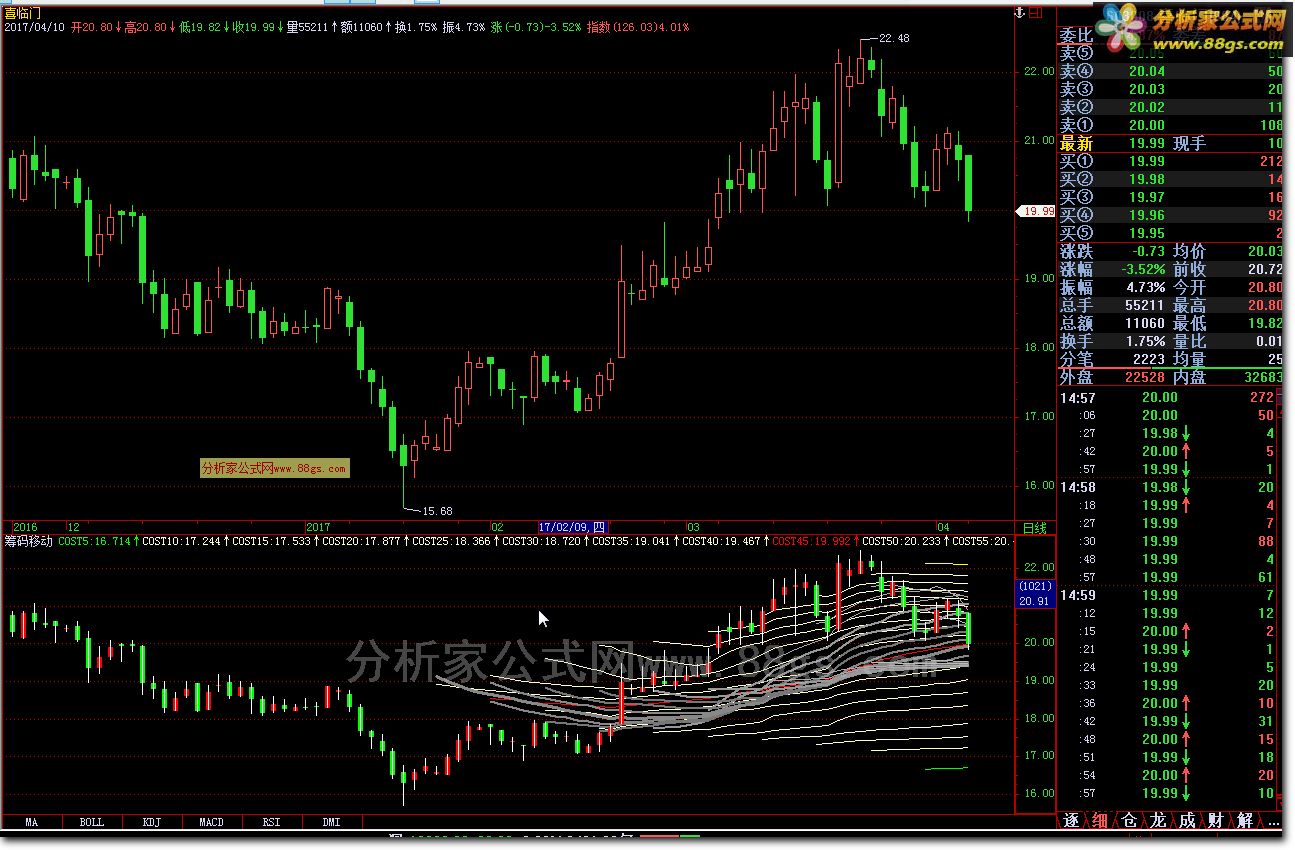Click the 均价 20.03 value
This screenshot has width=1295, height=850.
[1265, 251]
